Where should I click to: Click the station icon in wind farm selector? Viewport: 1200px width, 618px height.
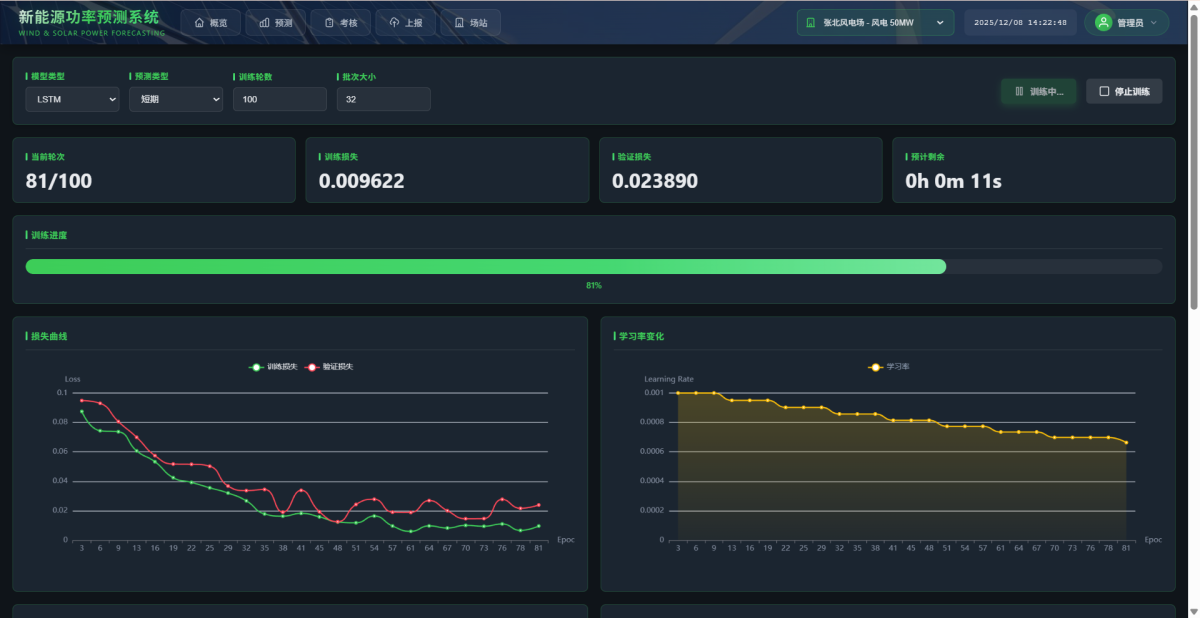click(x=811, y=22)
